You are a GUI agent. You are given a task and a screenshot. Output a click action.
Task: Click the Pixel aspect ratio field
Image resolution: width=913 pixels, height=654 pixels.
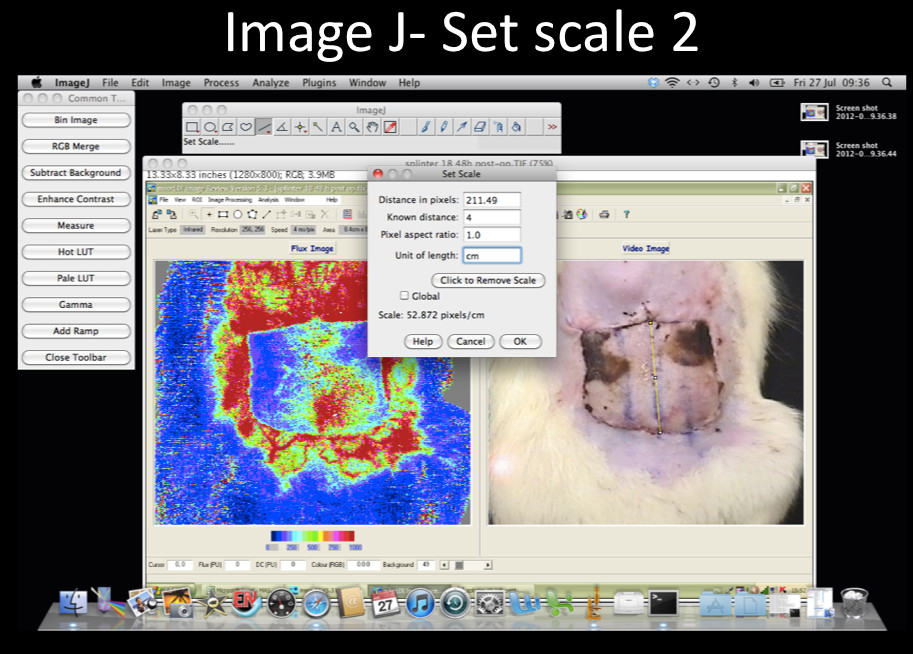[492, 235]
